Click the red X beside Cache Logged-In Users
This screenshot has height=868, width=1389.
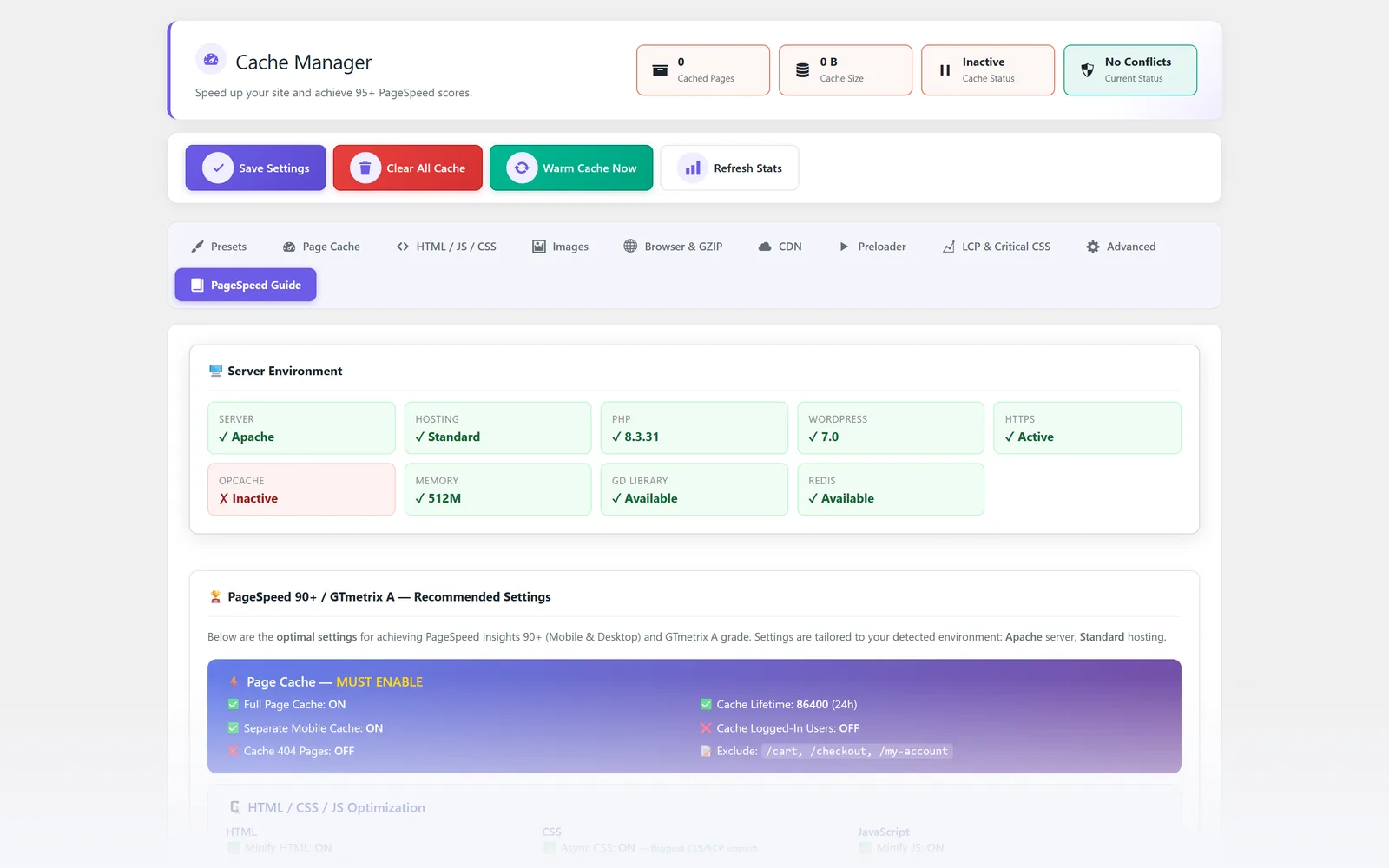tap(706, 727)
